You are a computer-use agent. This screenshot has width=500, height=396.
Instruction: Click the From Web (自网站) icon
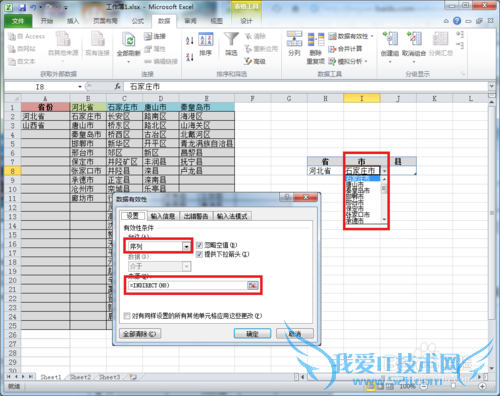point(12,49)
